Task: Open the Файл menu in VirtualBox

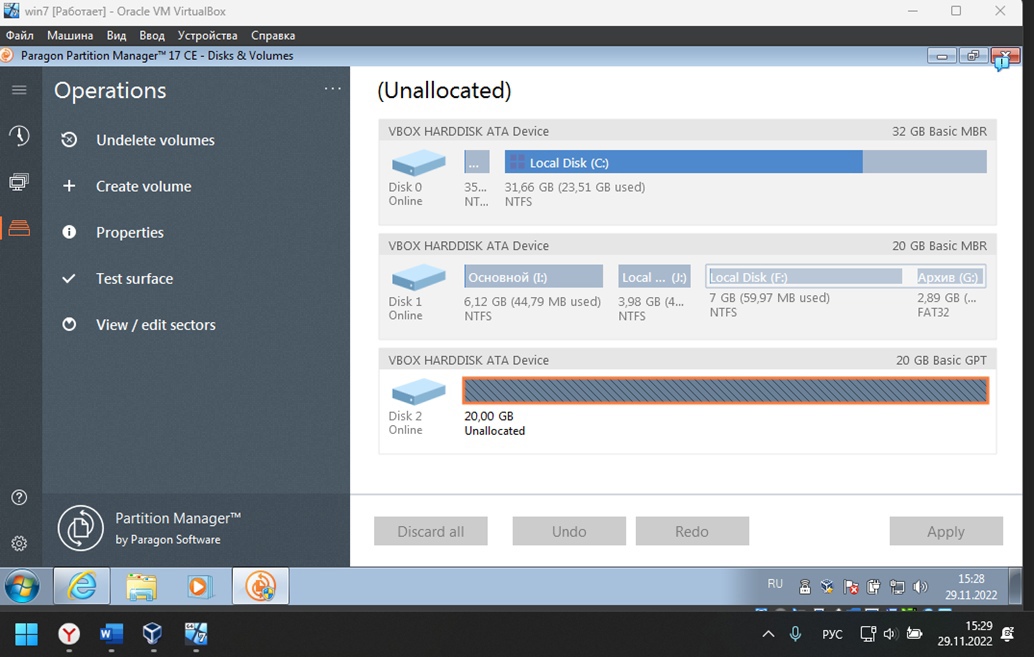Action: click(x=20, y=35)
